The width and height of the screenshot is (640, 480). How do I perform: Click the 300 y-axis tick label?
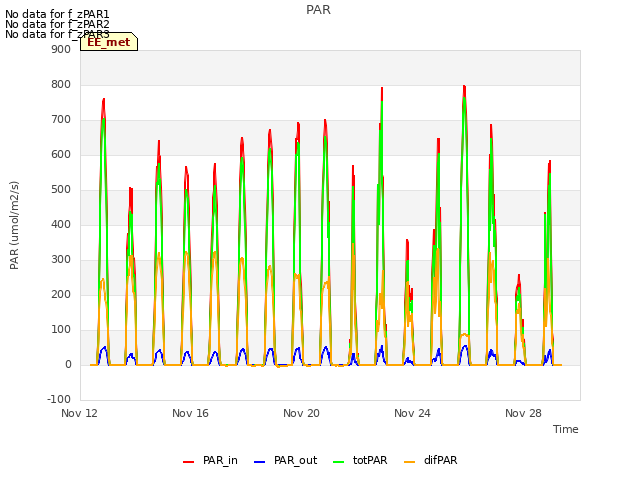[61, 260]
